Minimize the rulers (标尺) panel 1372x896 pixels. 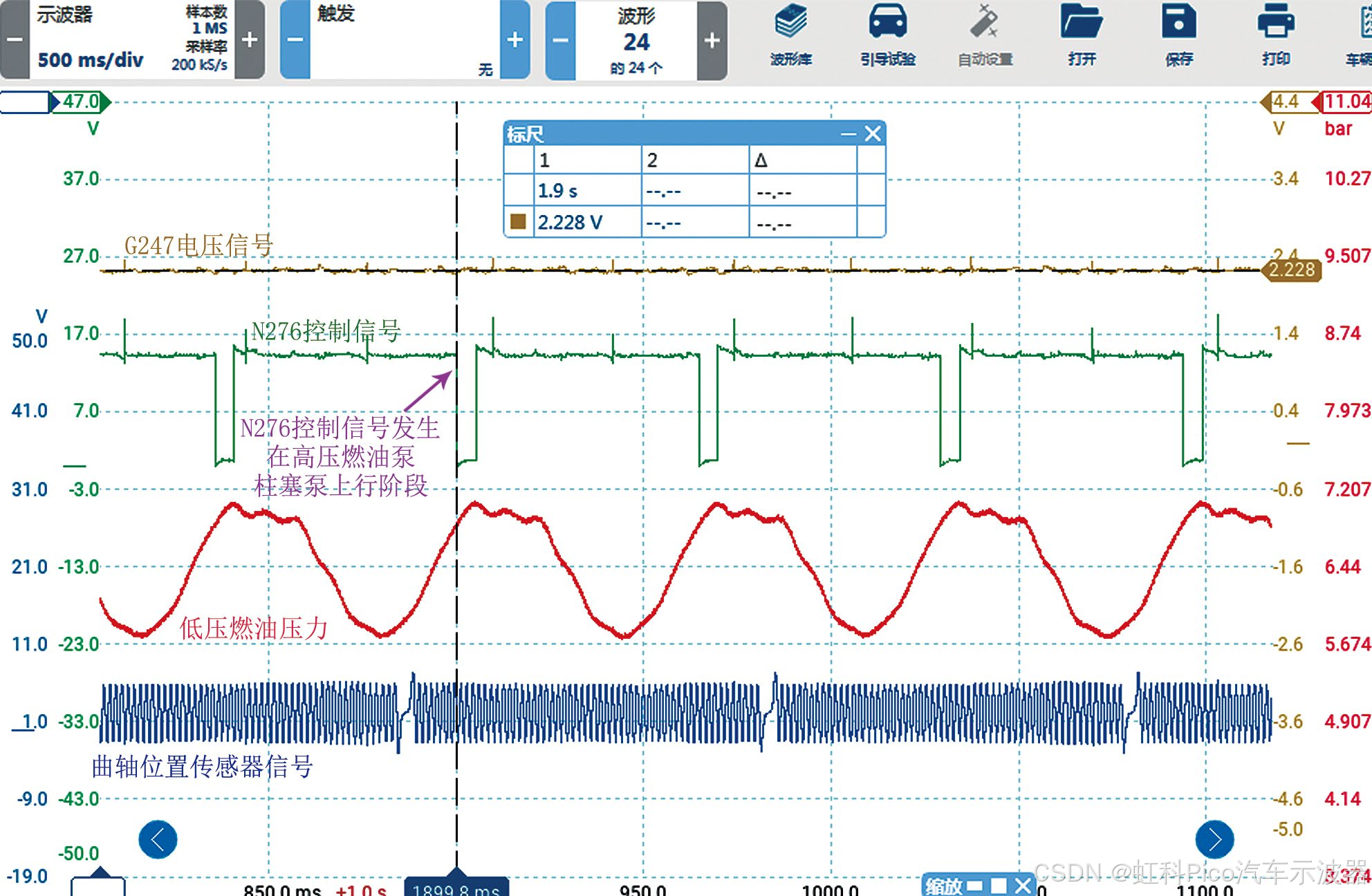[848, 133]
